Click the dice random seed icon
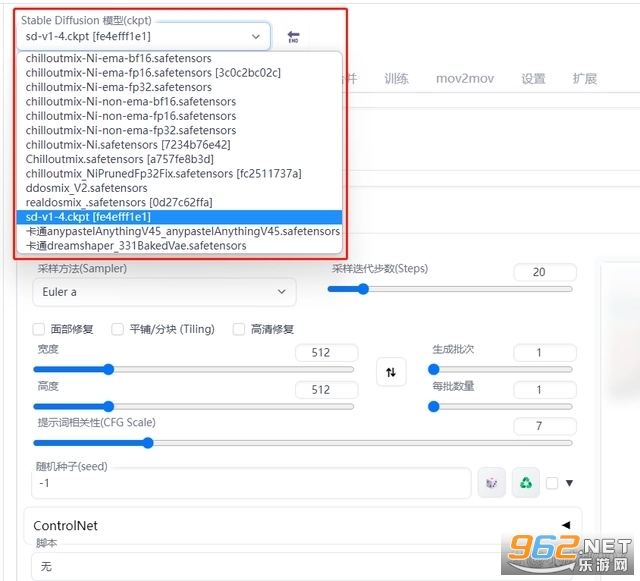The image size is (640, 581). tap(491, 483)
